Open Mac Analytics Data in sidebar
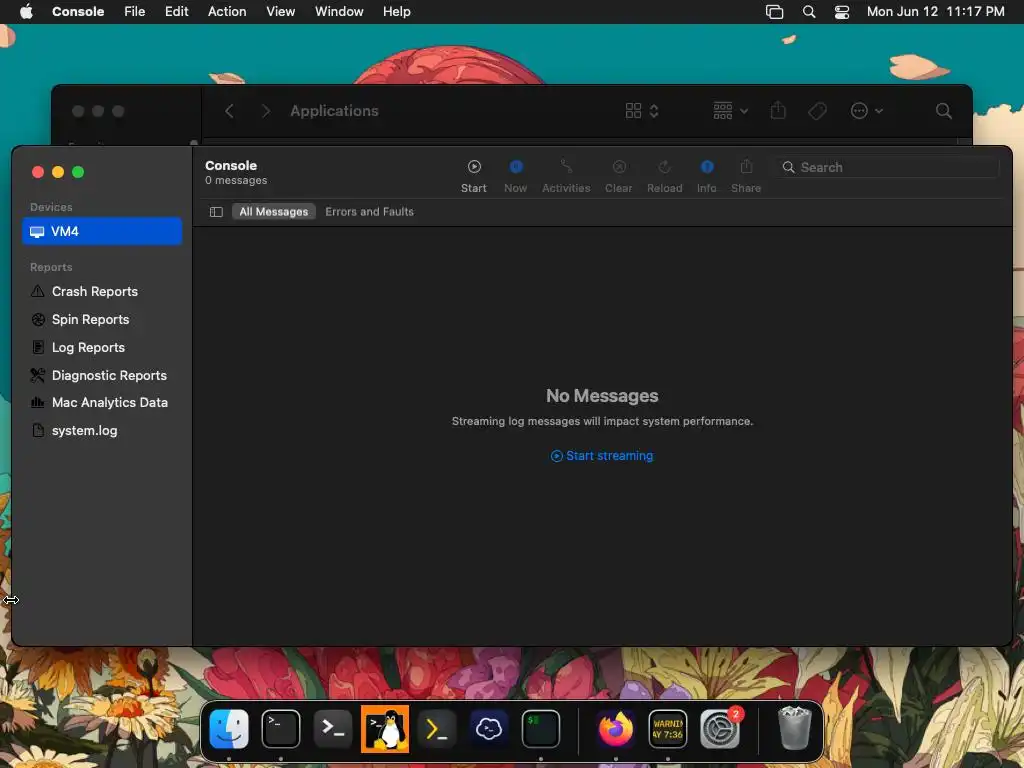The height and width of the screenshot is (768, 1024). (x=102, y=402)
